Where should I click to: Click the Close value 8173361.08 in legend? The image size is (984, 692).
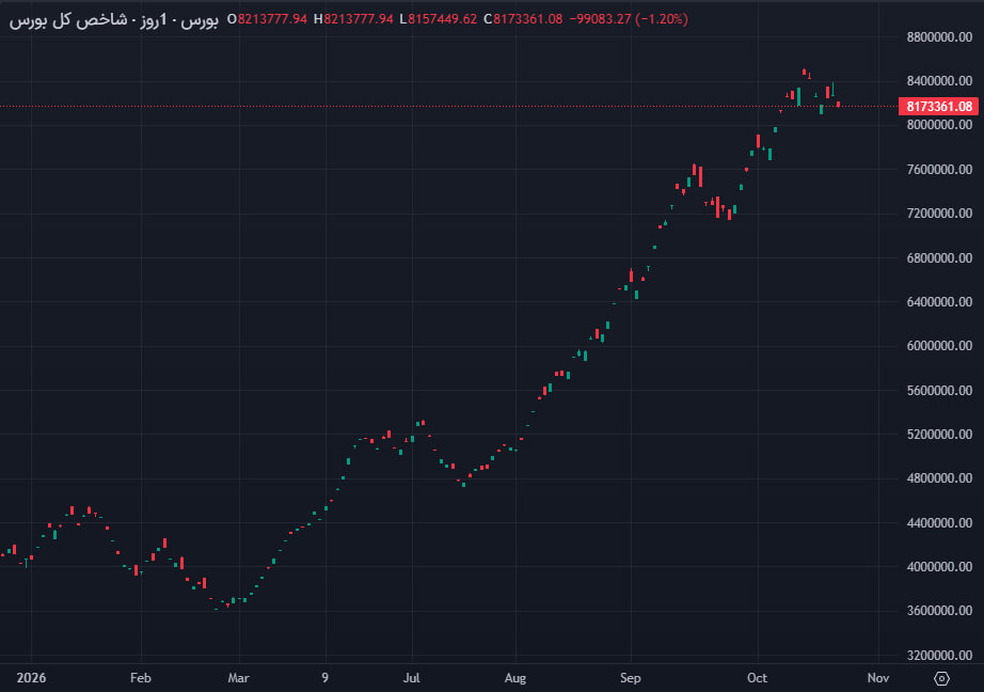[x=528, y=19]
